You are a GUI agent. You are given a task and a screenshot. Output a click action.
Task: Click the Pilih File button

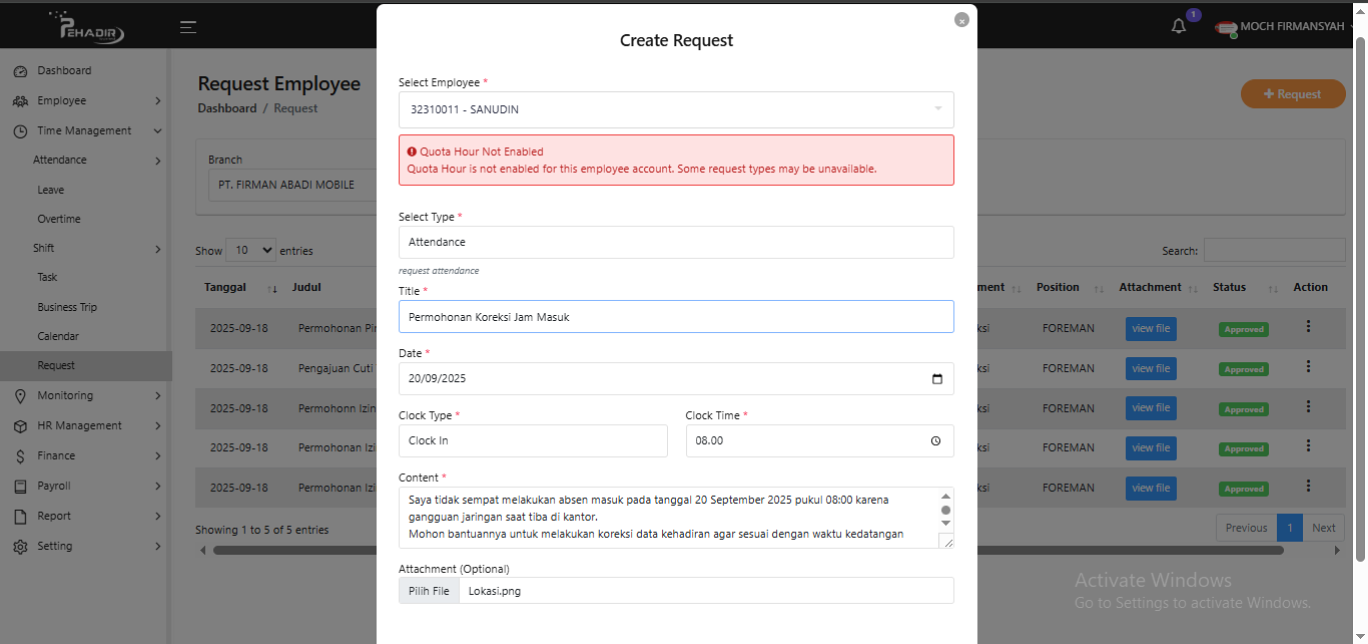coord(429,591)
